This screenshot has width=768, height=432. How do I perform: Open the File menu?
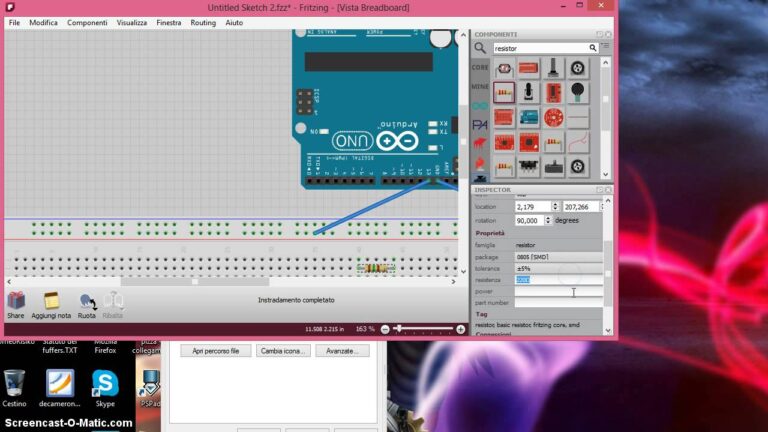[x=14, y=23]
